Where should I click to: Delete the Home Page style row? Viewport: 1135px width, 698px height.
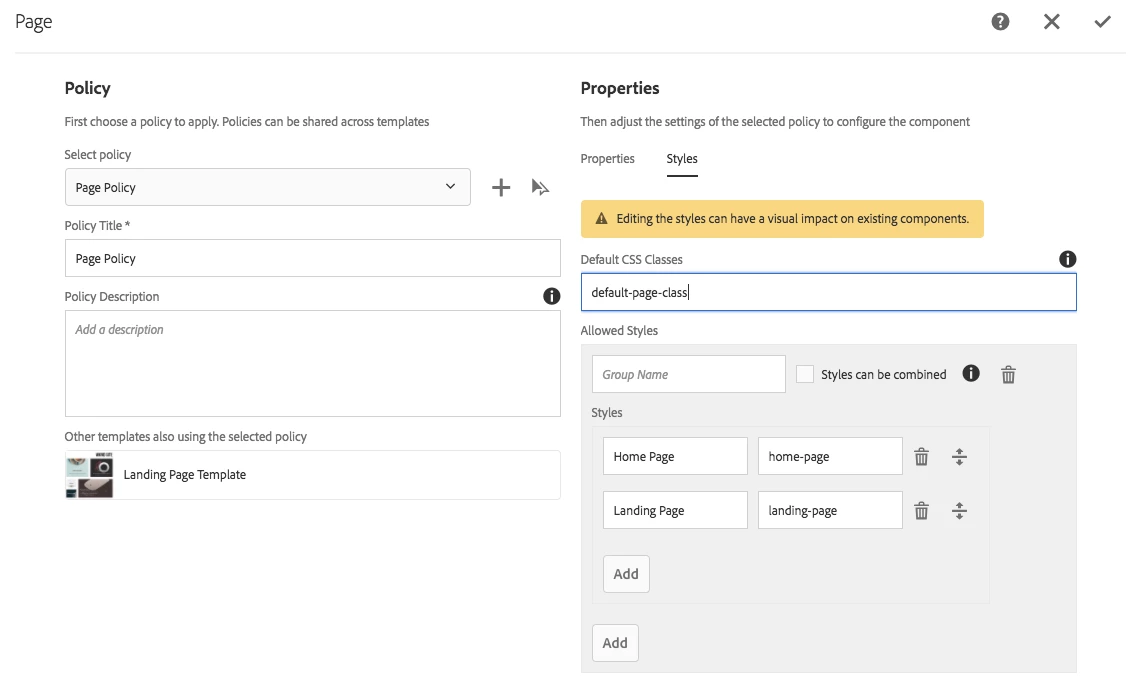(x=922, y=457)
